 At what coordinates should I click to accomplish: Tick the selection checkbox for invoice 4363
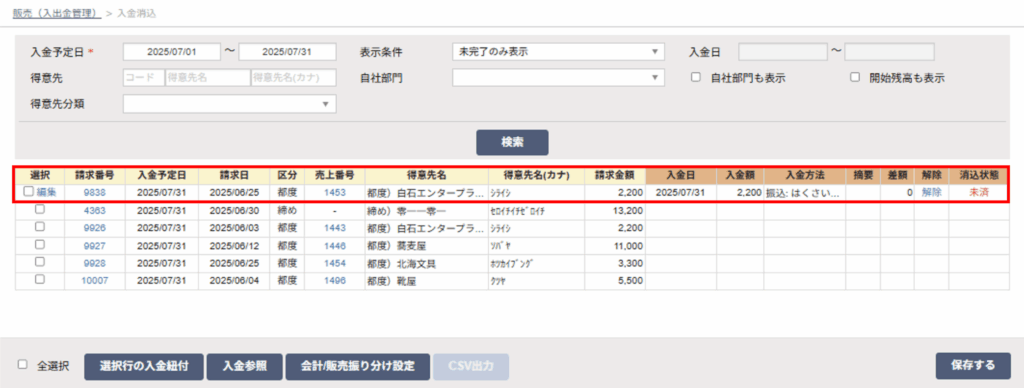point(39,210)
